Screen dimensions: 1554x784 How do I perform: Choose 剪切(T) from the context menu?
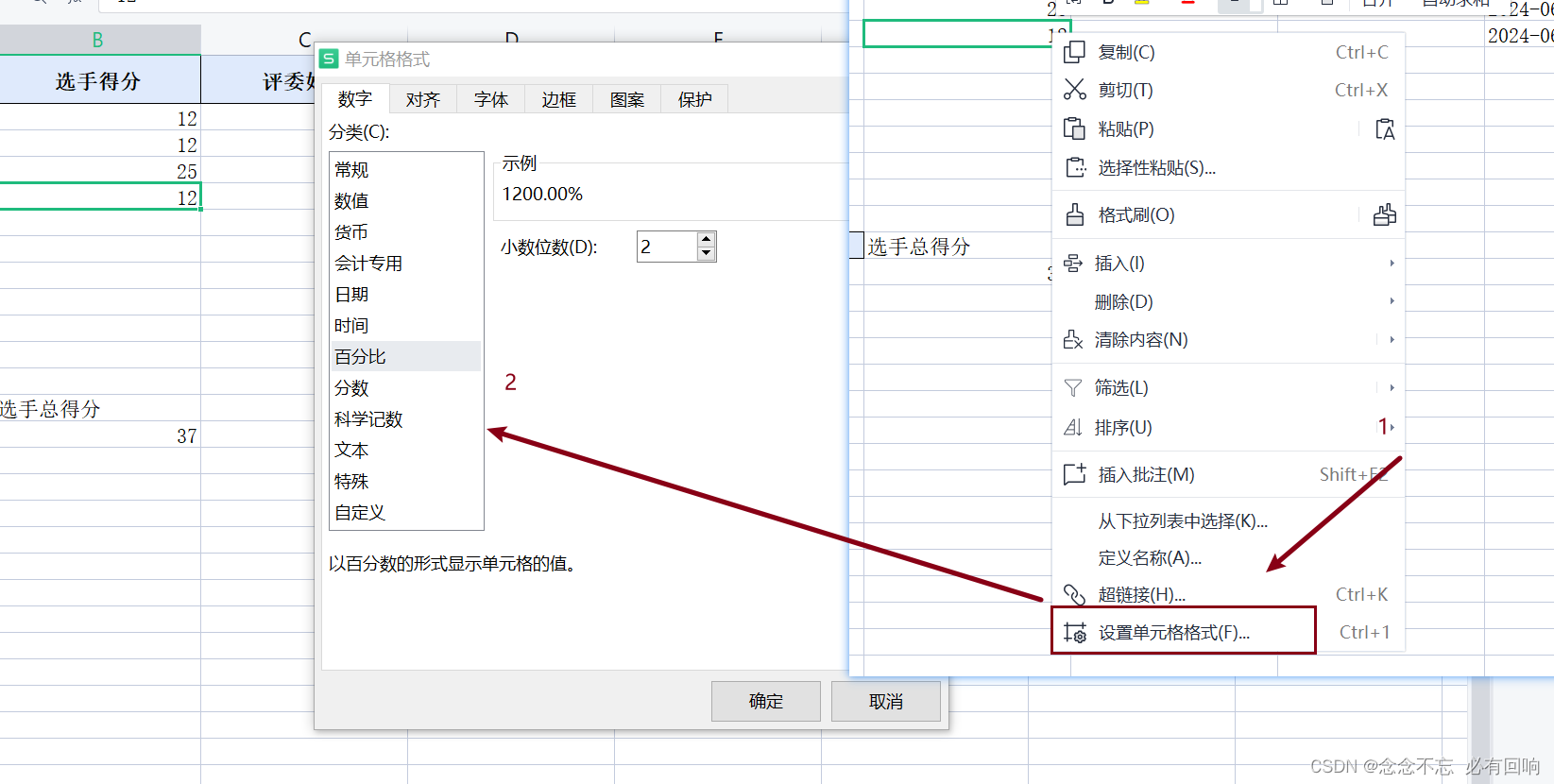[1227, 90]
